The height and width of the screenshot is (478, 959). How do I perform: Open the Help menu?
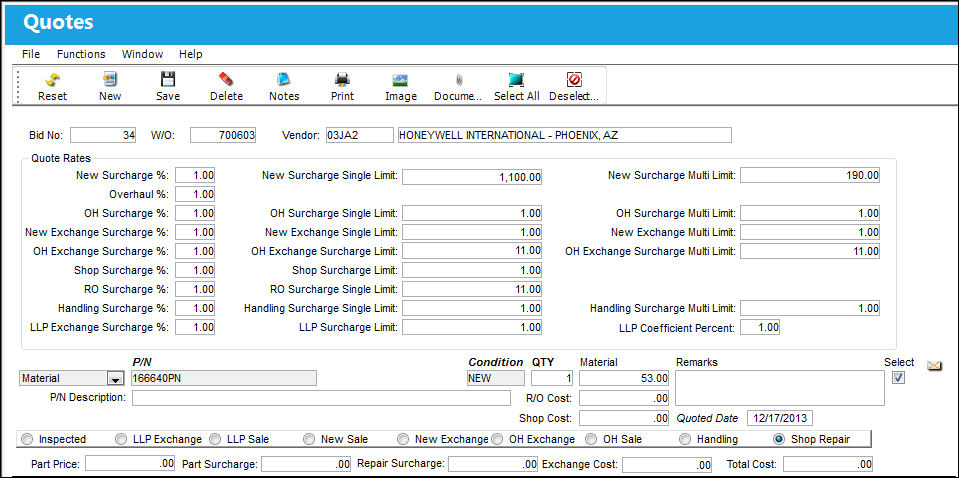point(191,54)
